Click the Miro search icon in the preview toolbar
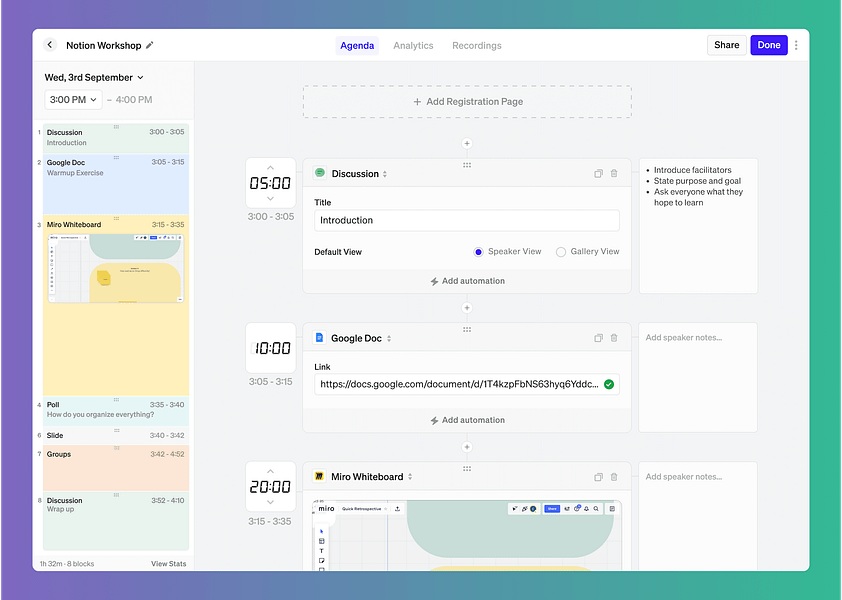 [596, 509]
